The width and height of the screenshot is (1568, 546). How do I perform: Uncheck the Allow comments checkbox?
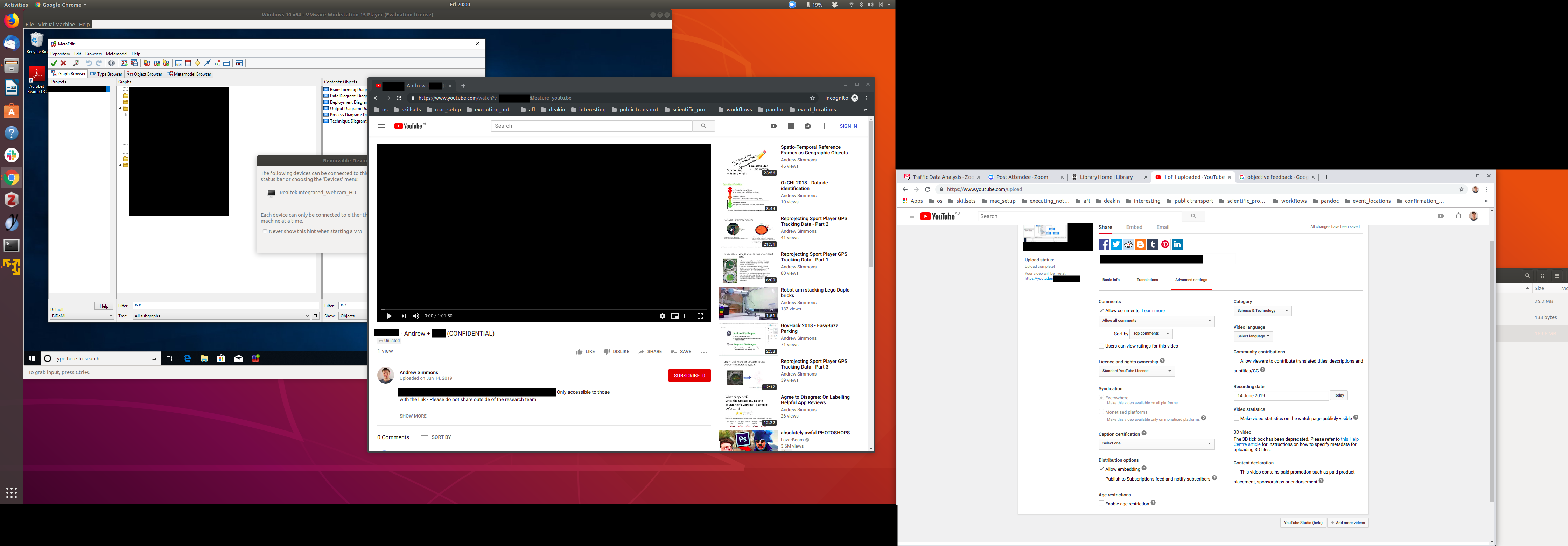coord(1101,311)
